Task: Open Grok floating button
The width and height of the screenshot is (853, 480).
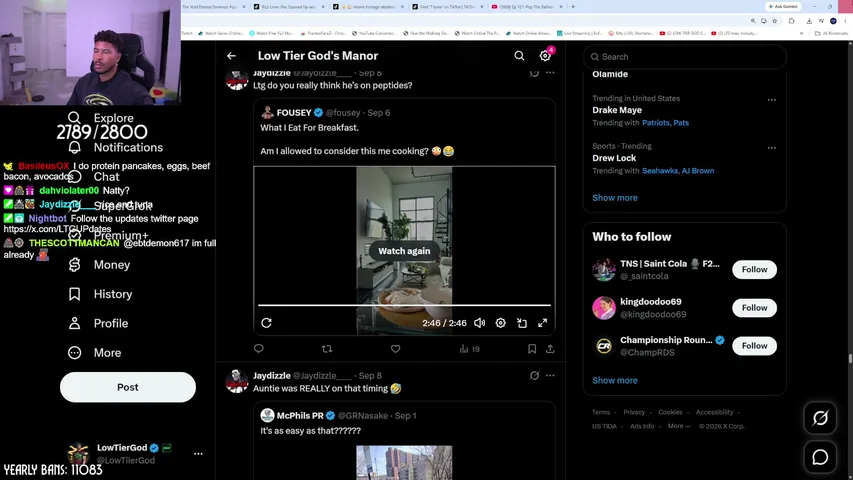Action: pos(820,418)
